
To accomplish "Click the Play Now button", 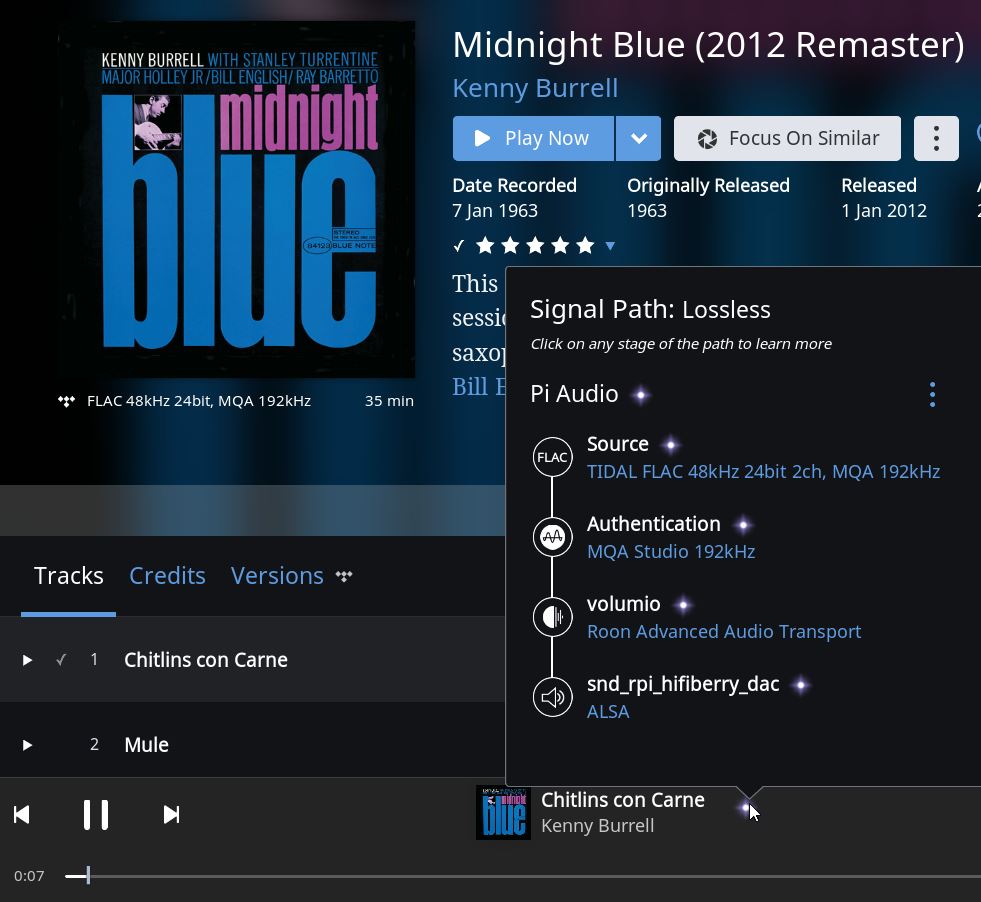I will (533, 138).
